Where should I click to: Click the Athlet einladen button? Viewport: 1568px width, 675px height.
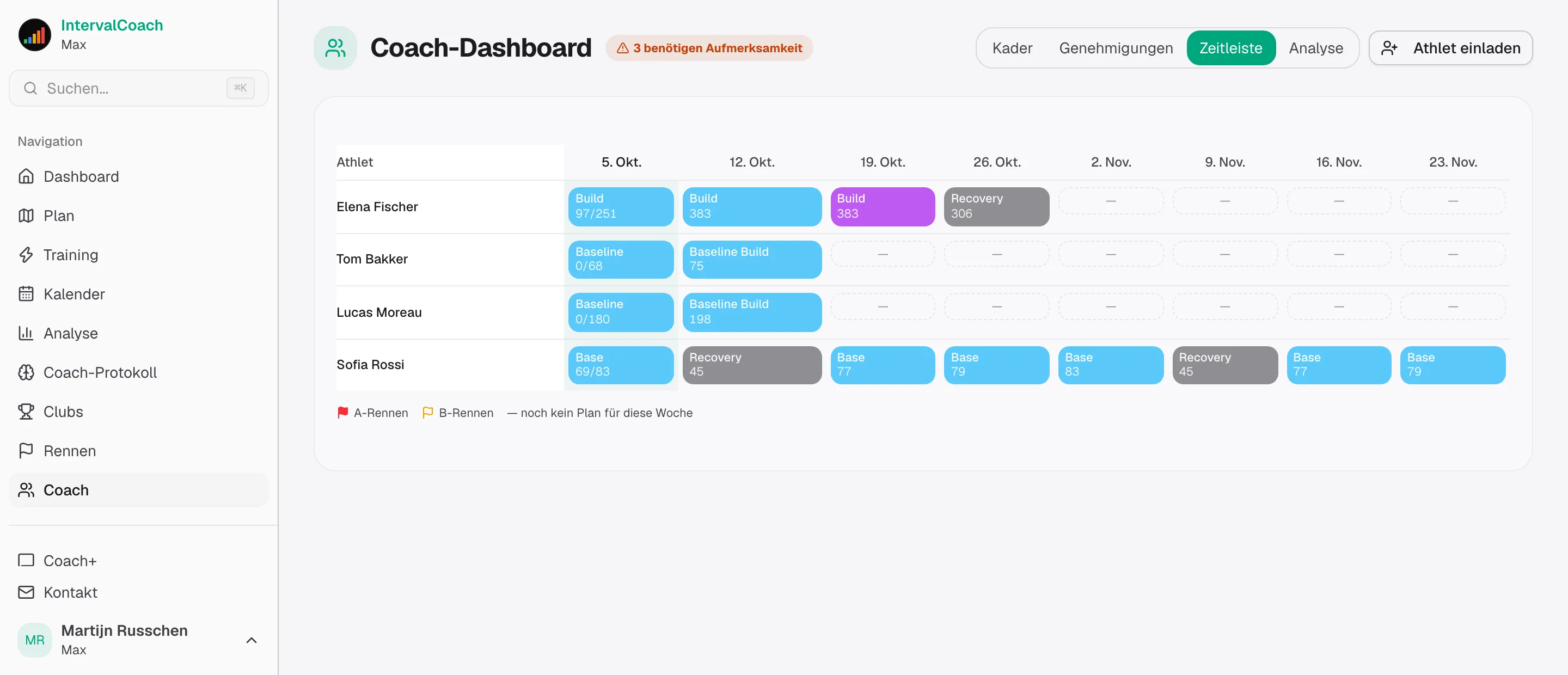[x=1450, y=48]
